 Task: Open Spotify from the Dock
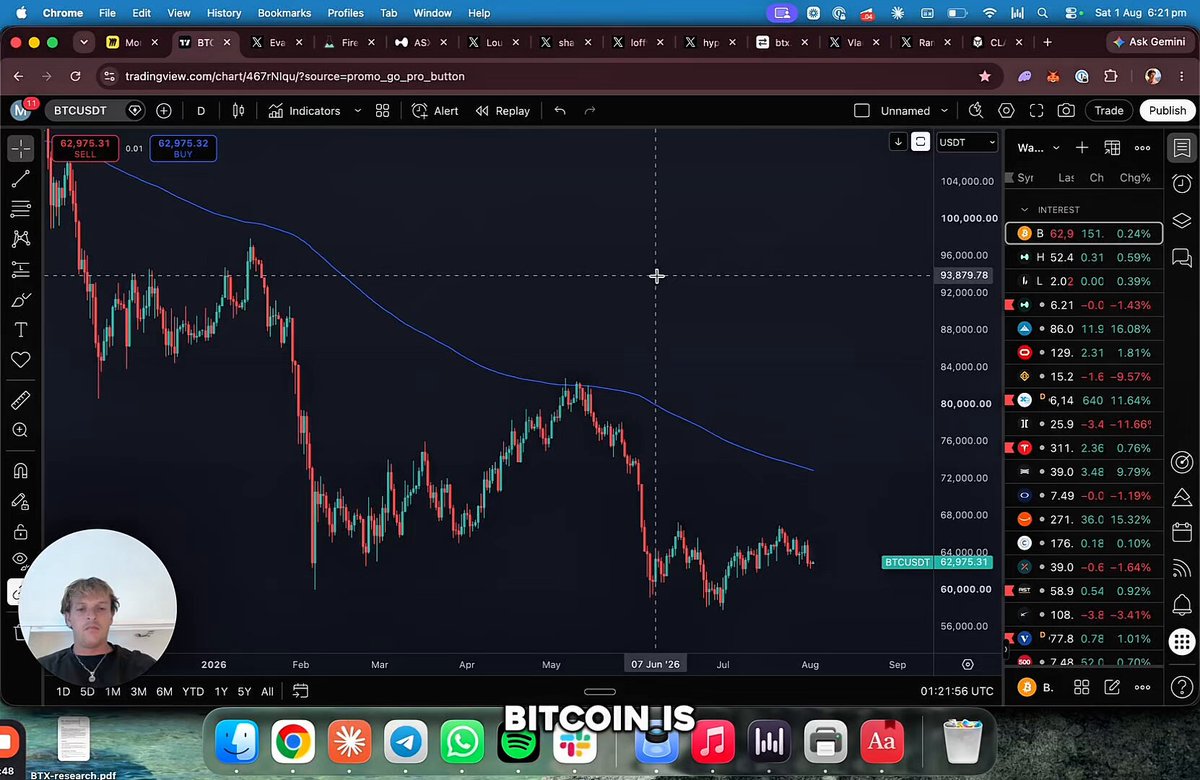[518, 743]
